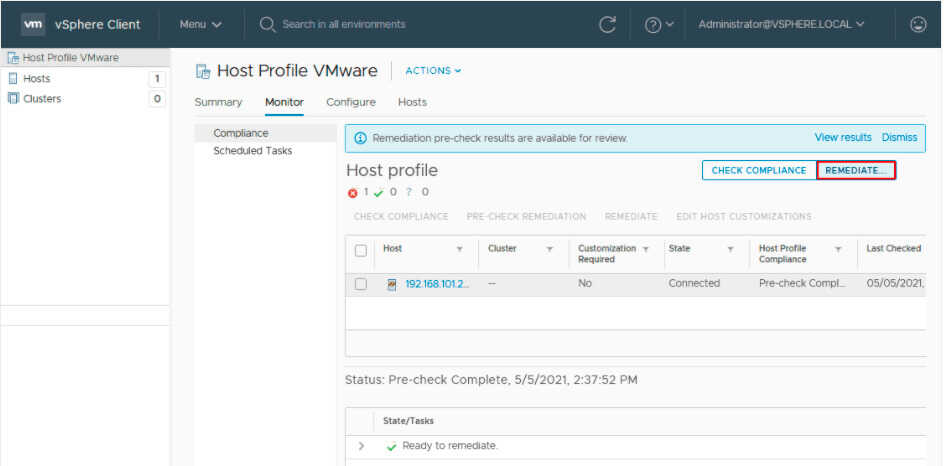Expand the Ready to remediate row

click(x=361, y=446)
